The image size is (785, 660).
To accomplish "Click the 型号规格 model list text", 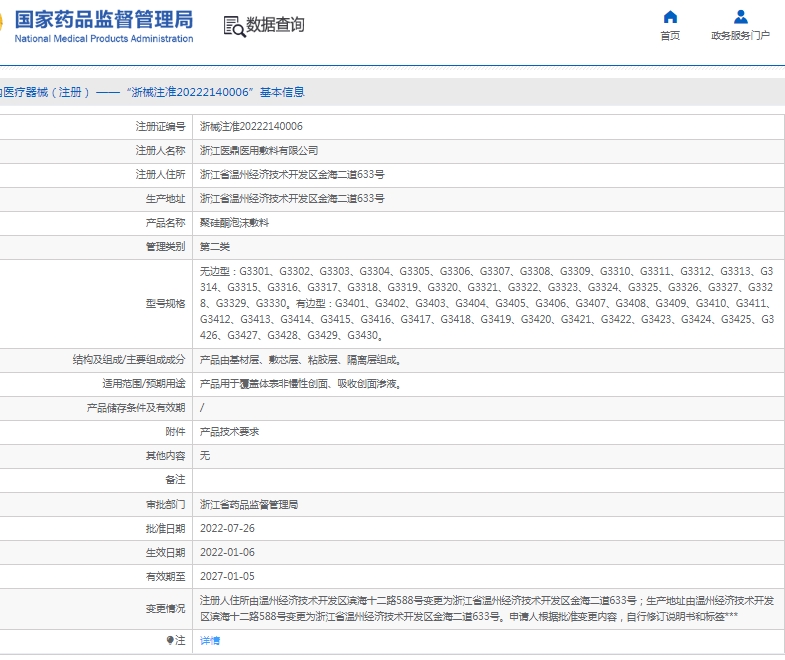I will pos(487,303).
